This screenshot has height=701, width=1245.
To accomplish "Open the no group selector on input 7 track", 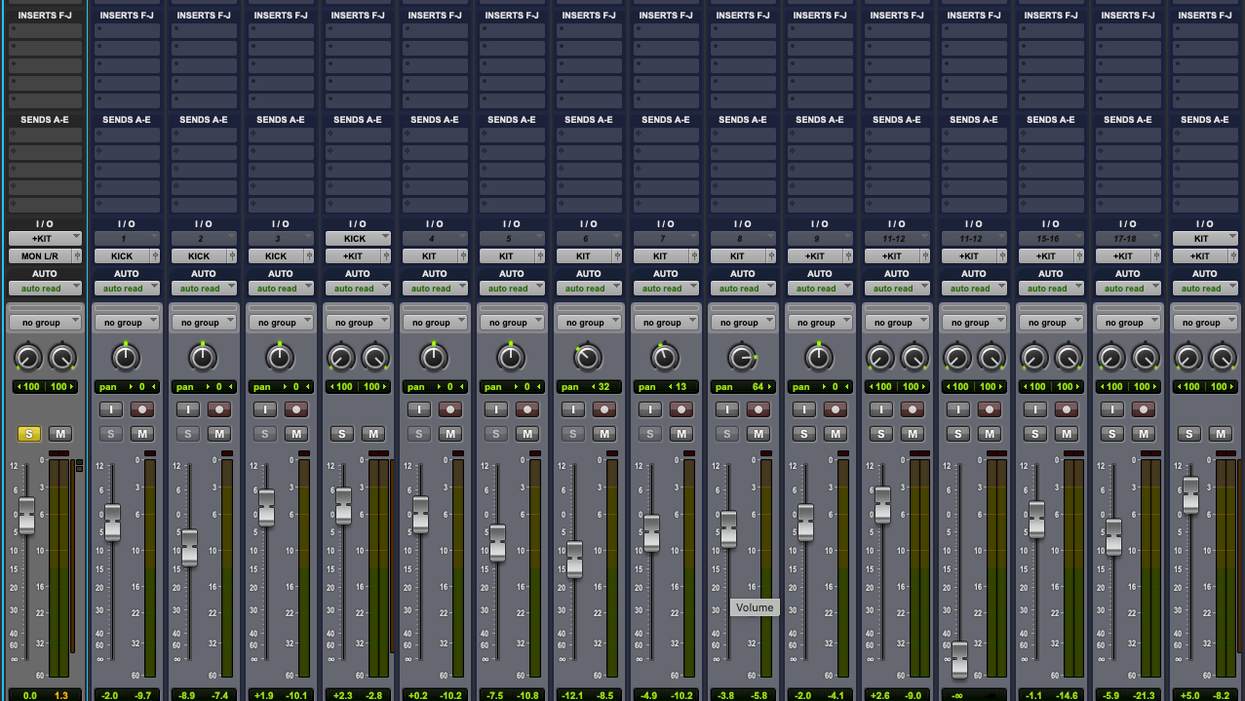I will pyautogui.click(x=665, y=322).
